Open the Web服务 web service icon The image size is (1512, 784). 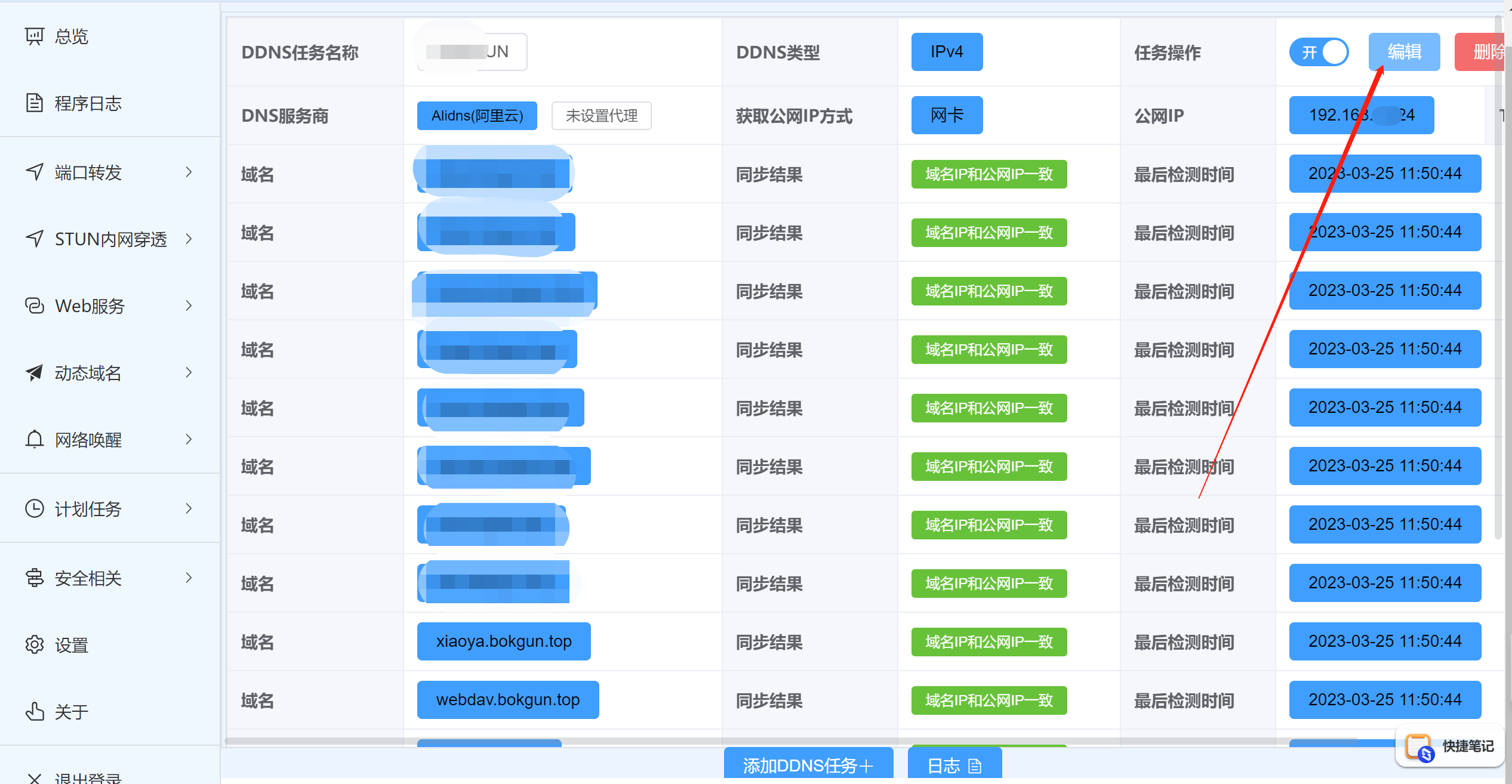[x=34, y=305]
